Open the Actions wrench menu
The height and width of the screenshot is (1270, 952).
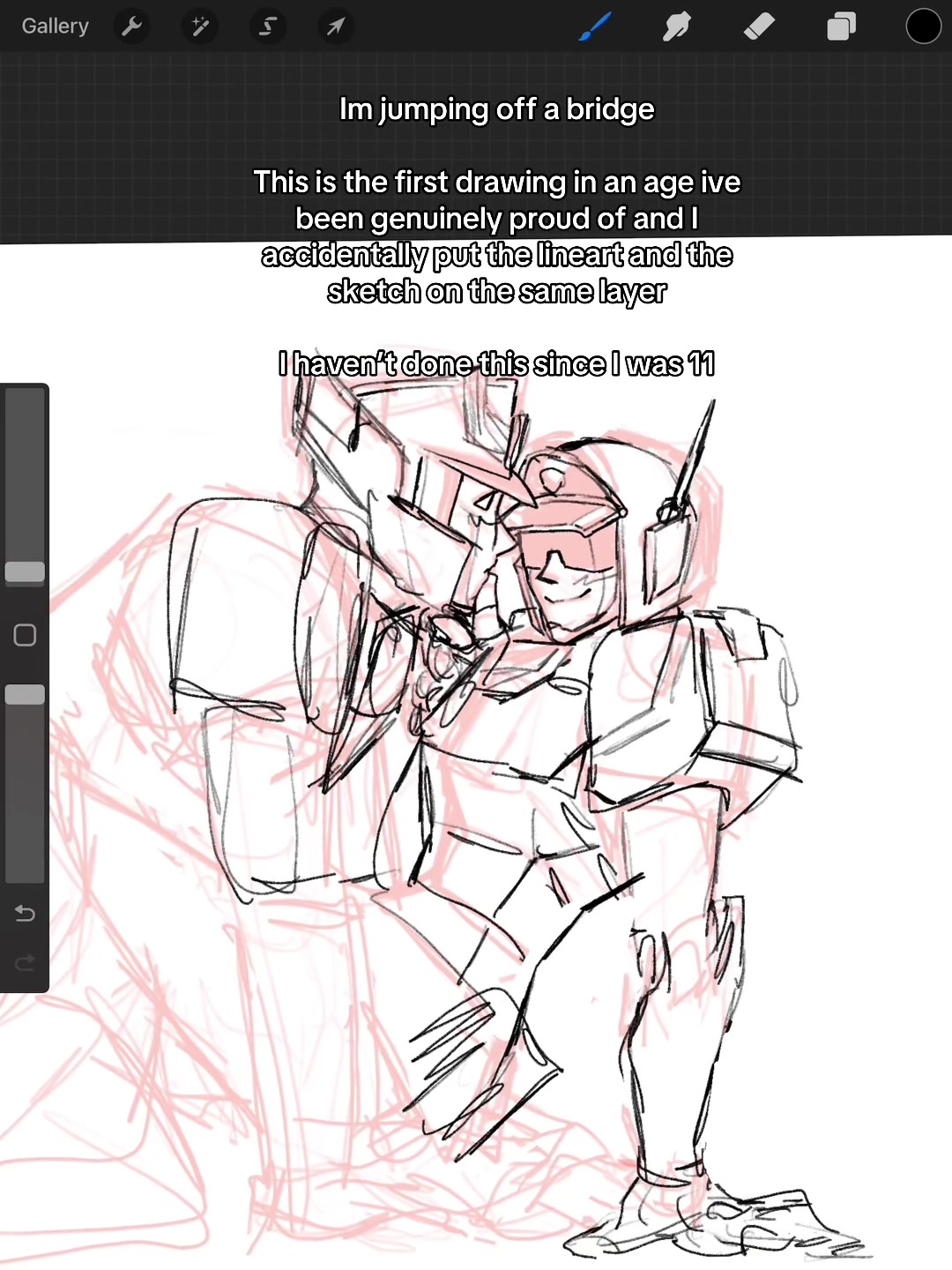point(132,26)
